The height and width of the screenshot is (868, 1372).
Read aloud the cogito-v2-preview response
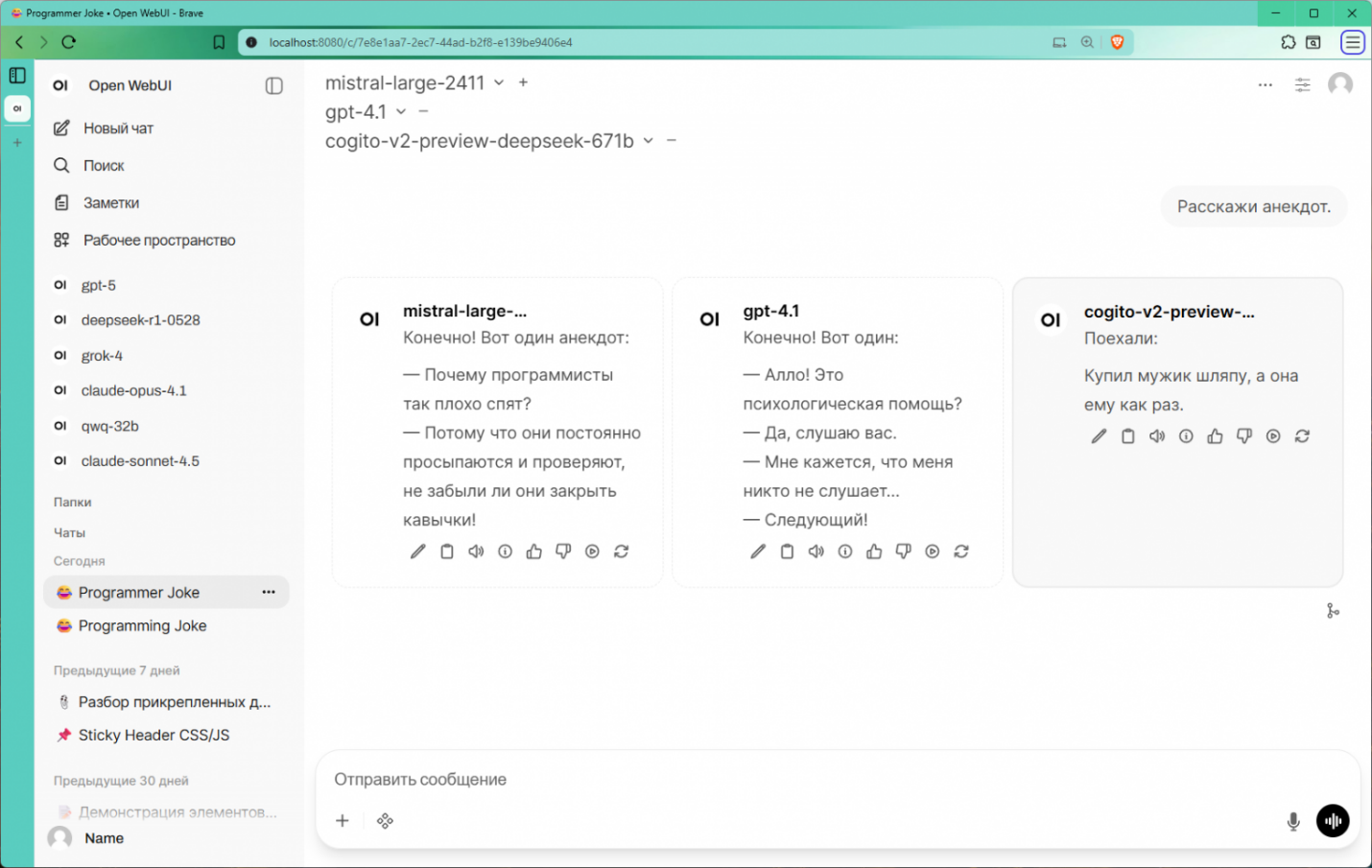point(1157,436)
